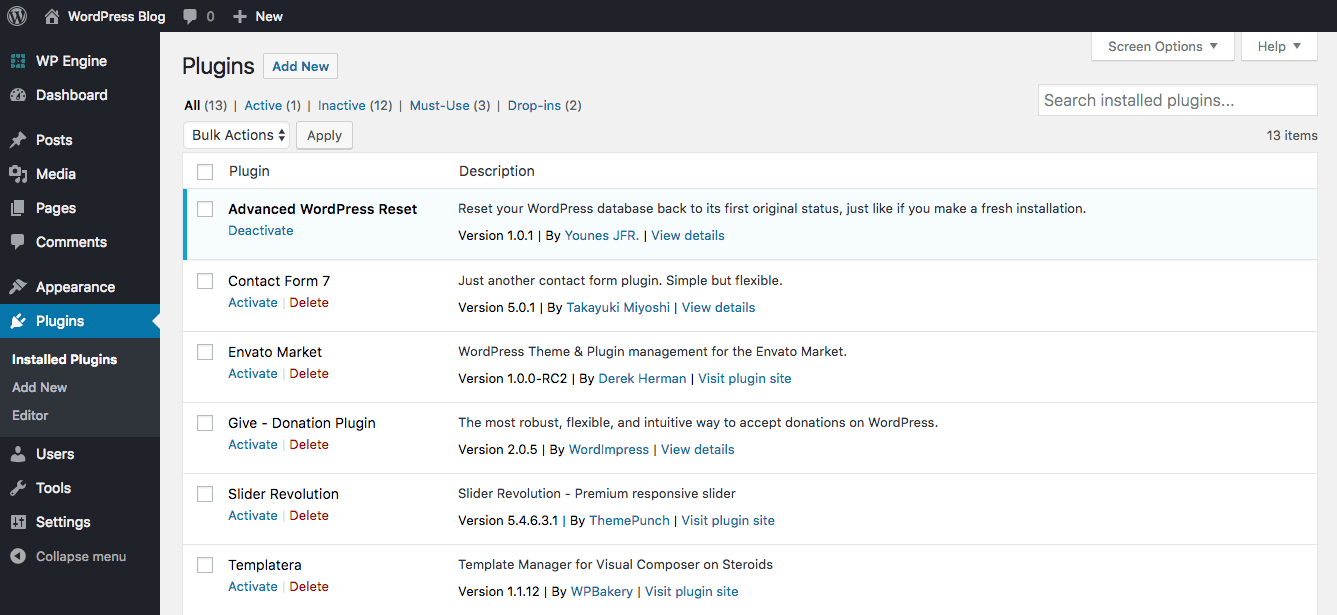
Task: Deactivate the Advanced WordPress Reset plugin
Action: 261,230
